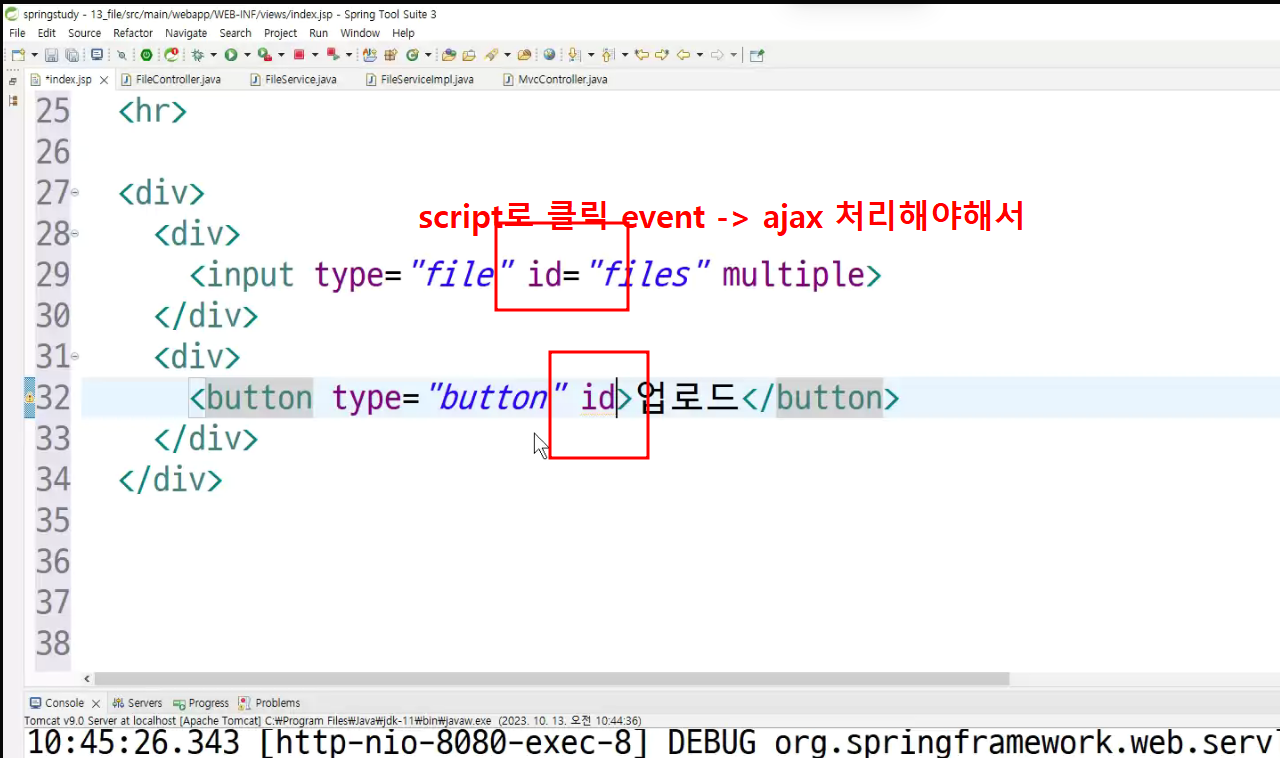Viewport: 1280px width, 758px height.
Task: Click the Run with coverage icon
Action: [x=264, y=55]
